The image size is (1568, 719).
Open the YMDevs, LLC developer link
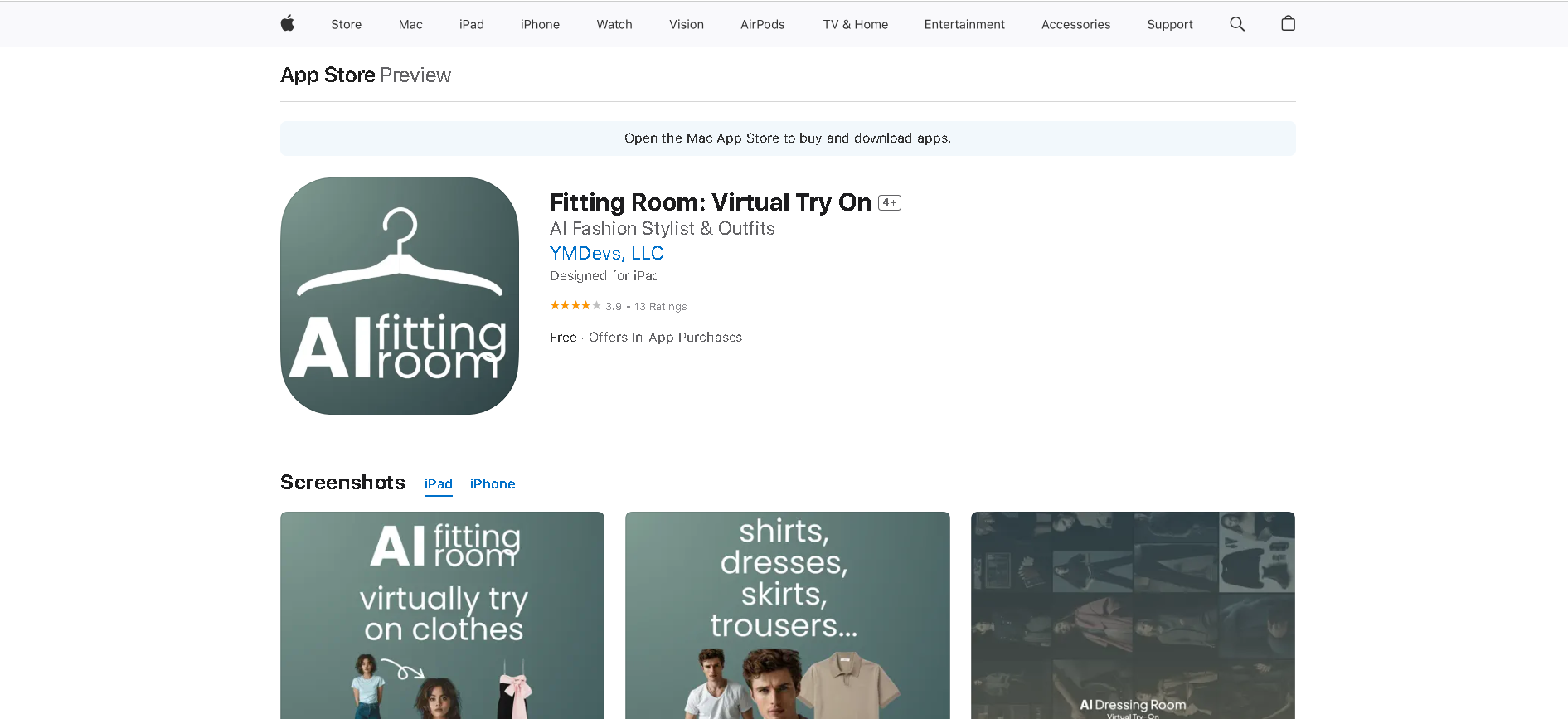pyautogui.click(x=607, y=253)
